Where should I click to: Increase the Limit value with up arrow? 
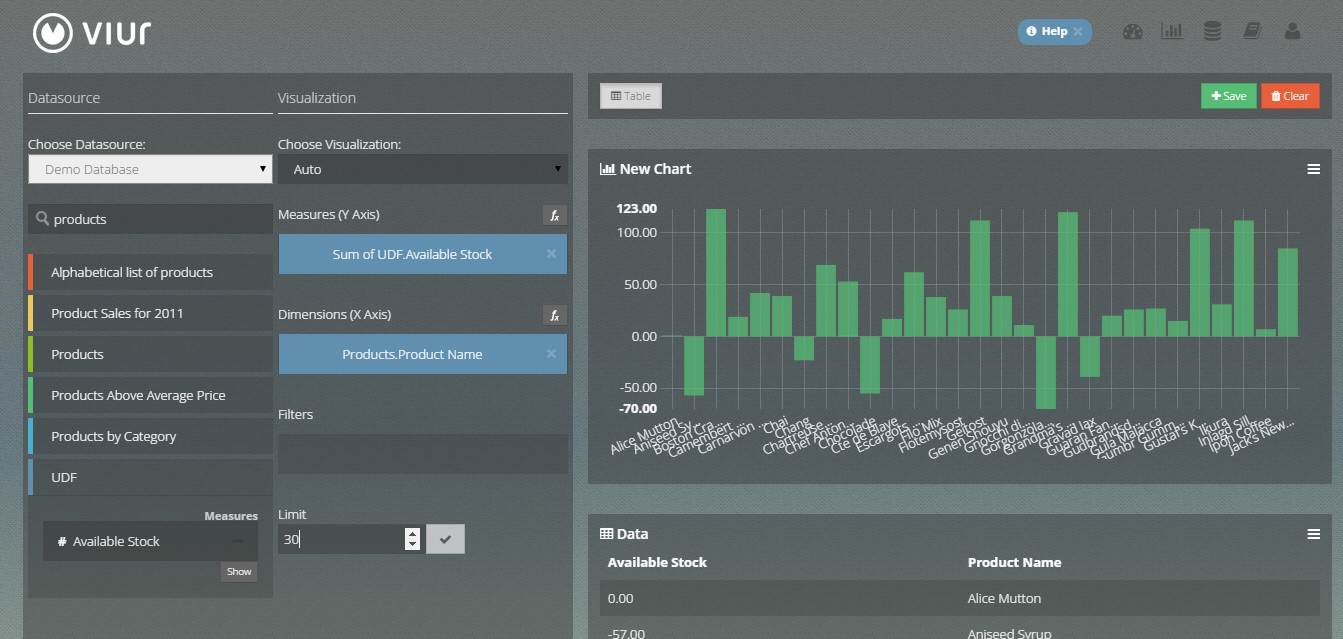coord(412,534)
